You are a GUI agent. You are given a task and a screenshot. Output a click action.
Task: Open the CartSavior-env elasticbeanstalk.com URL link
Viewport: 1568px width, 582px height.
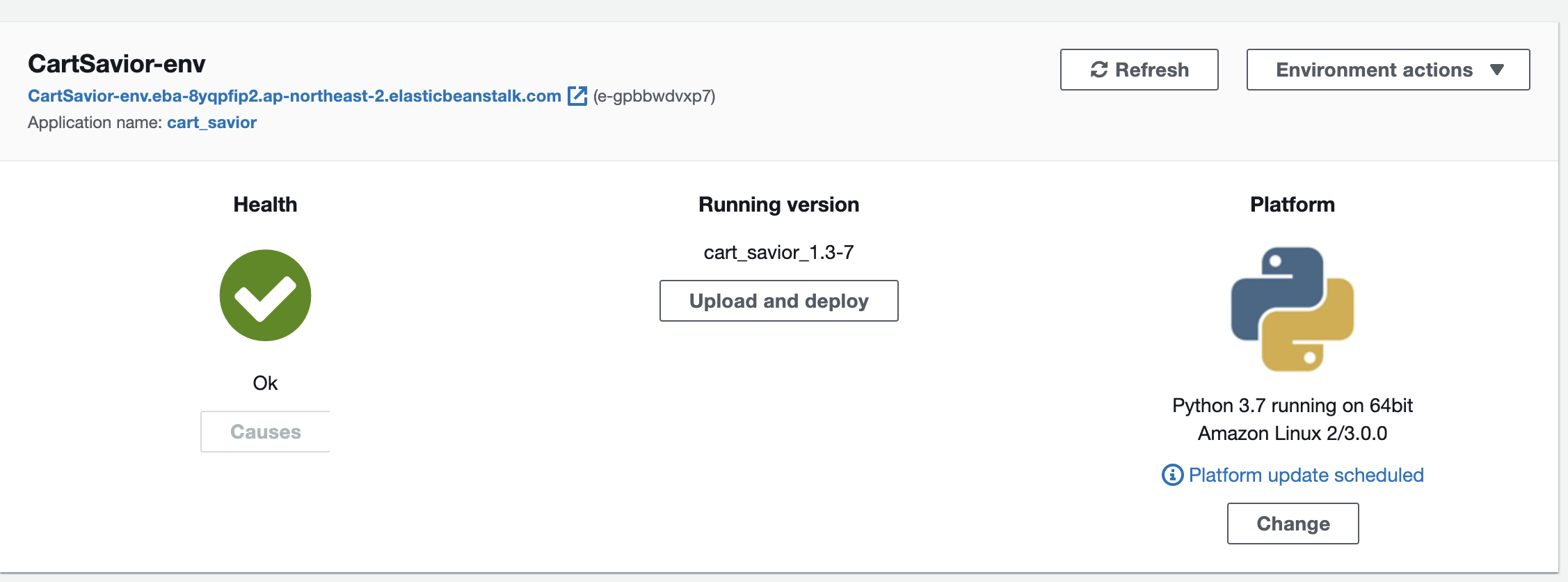pos(294,96)
